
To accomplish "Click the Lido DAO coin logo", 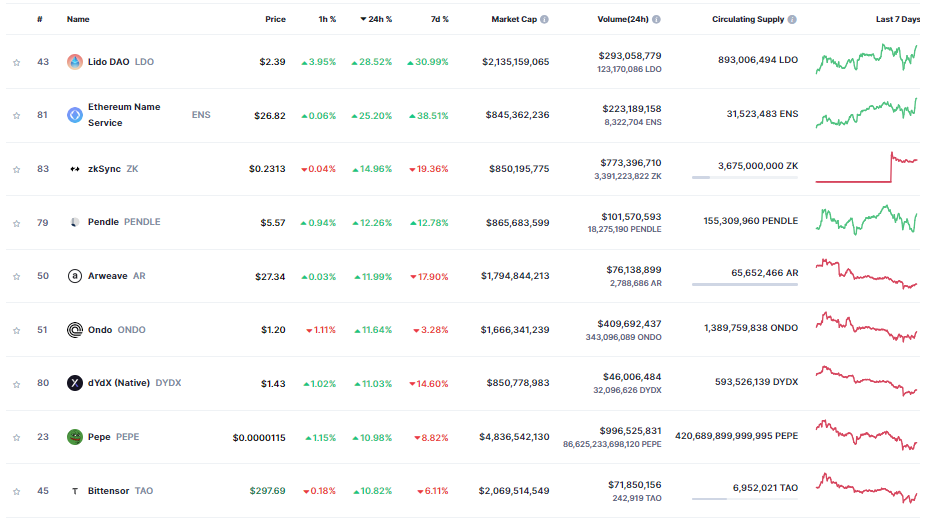I will (x=75, y=61).
